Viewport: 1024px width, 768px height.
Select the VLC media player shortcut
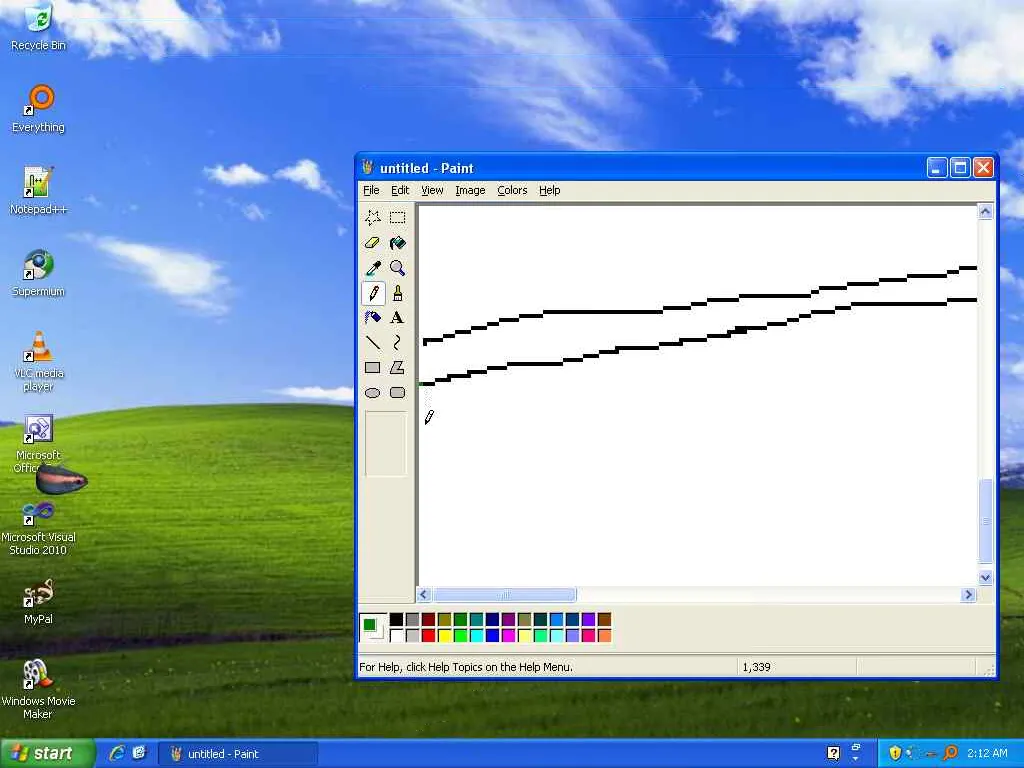point(39,361)
